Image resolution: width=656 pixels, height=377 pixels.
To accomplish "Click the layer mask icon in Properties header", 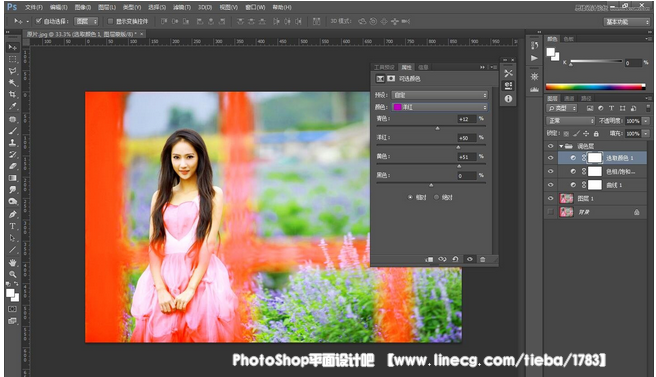I will coord(391,79).
